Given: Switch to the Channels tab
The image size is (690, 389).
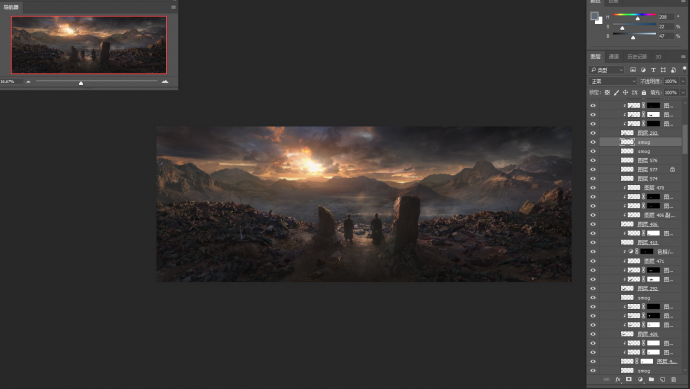Looking at the screenshot, I should 614,57.
